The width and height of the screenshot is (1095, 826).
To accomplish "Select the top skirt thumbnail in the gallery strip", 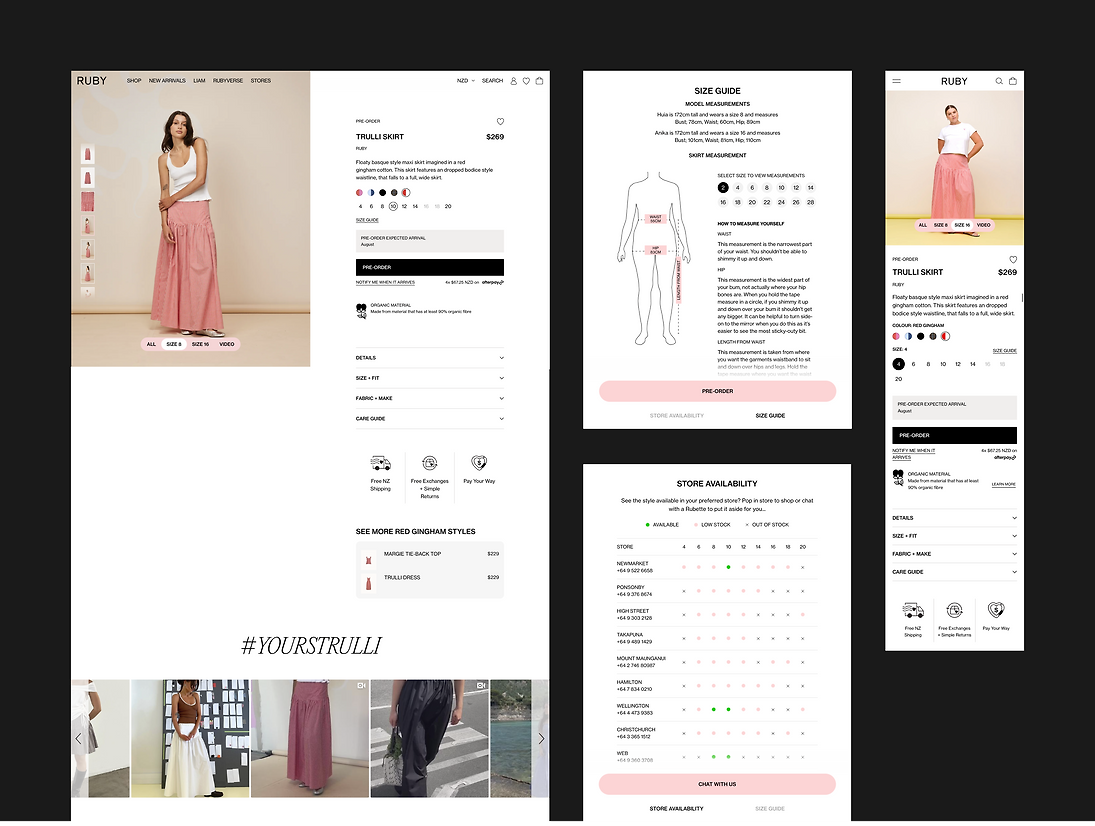I will (x=88, y=154).
